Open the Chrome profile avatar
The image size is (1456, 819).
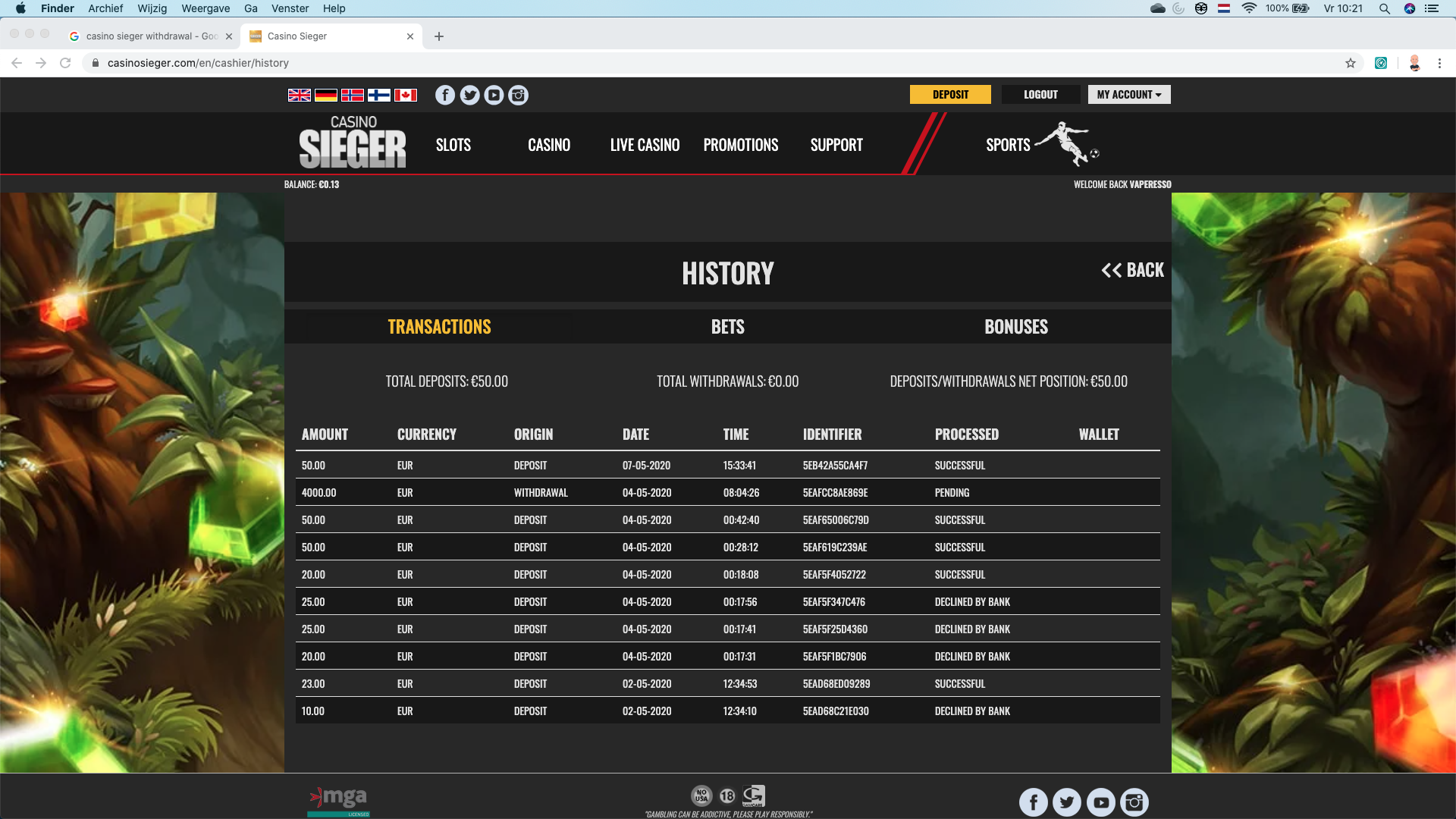(x=1414, y=63)
